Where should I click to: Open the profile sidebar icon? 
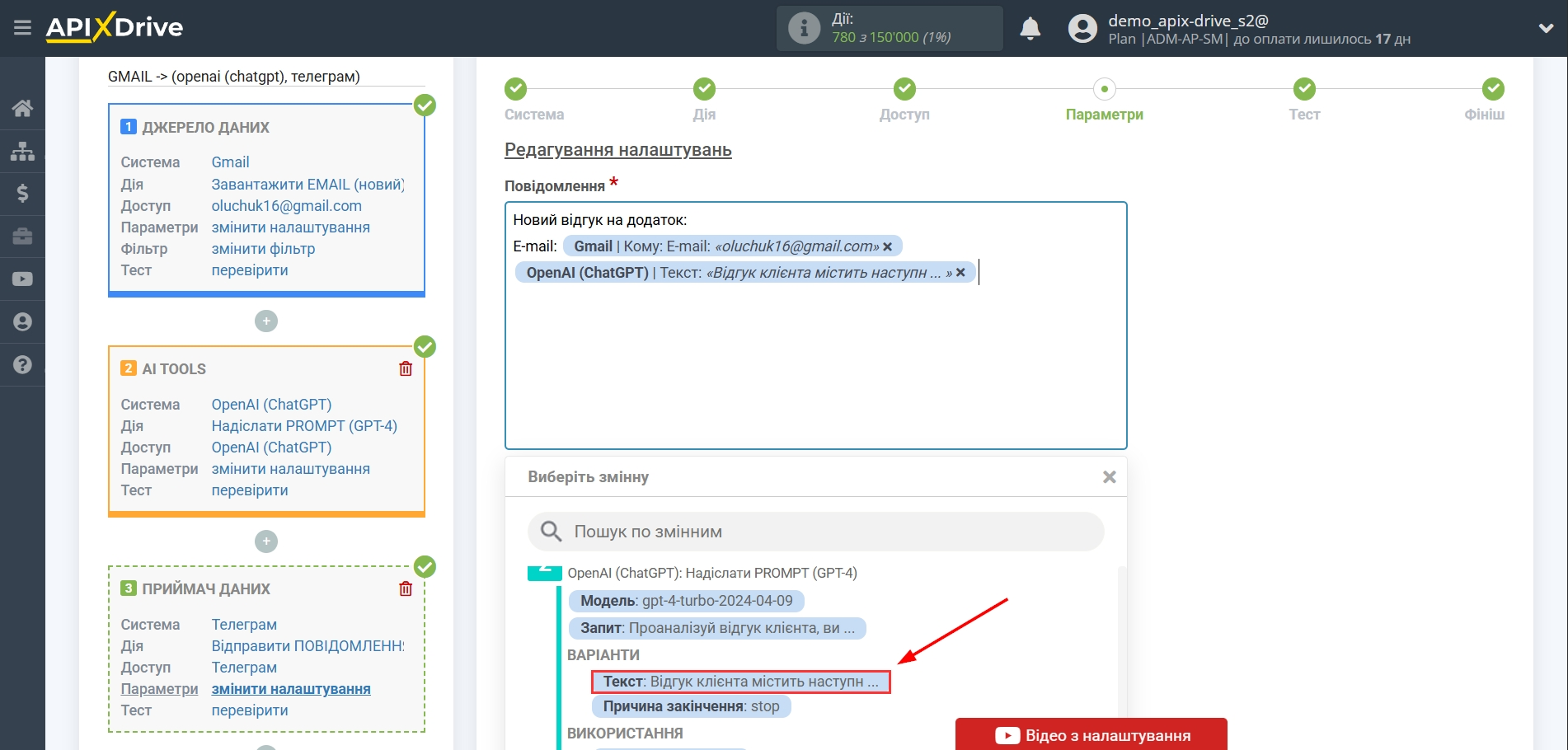pyautogui.click(x=22, y=322)
